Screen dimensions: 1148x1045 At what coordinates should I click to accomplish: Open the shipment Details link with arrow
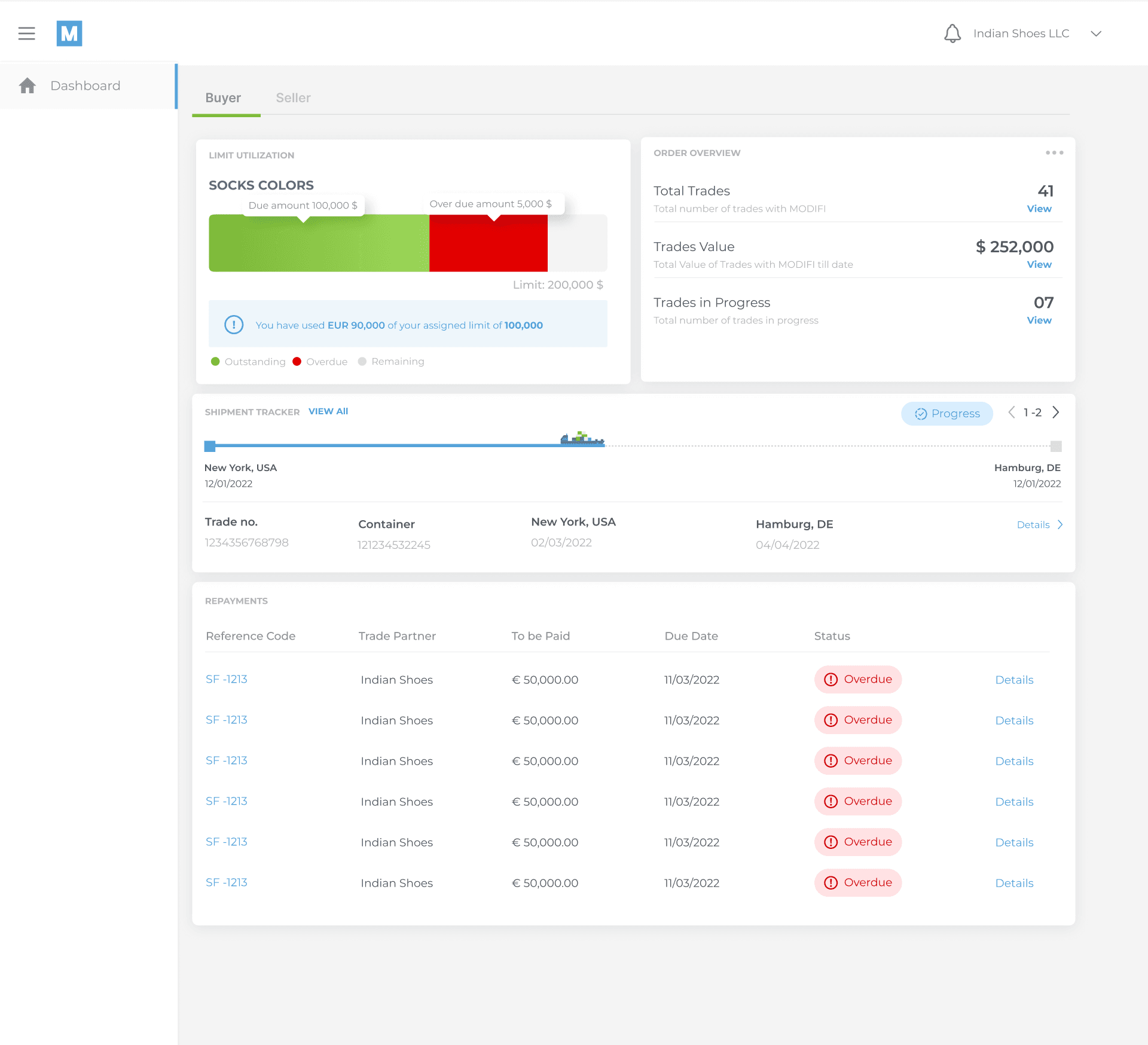[x=1039, y=524]
